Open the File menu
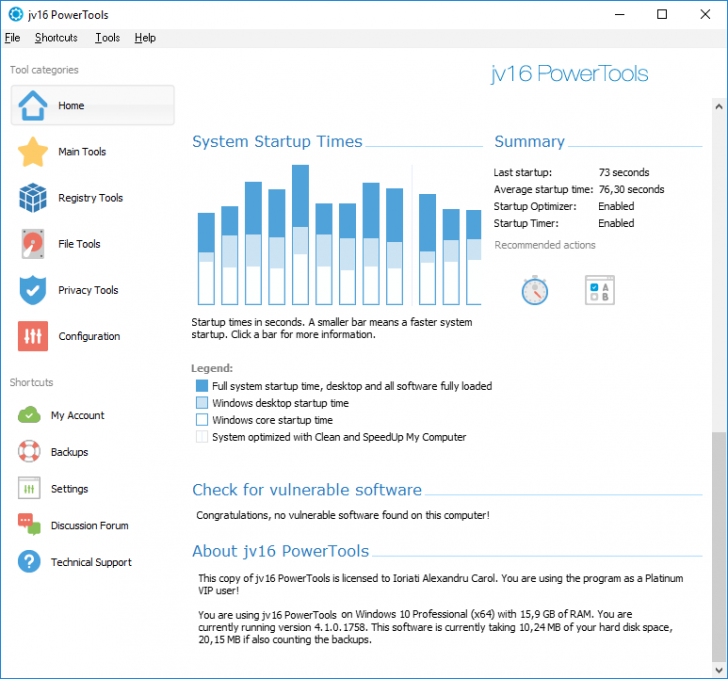The width and height of the screenshot is (728, 679). [12, 38]
